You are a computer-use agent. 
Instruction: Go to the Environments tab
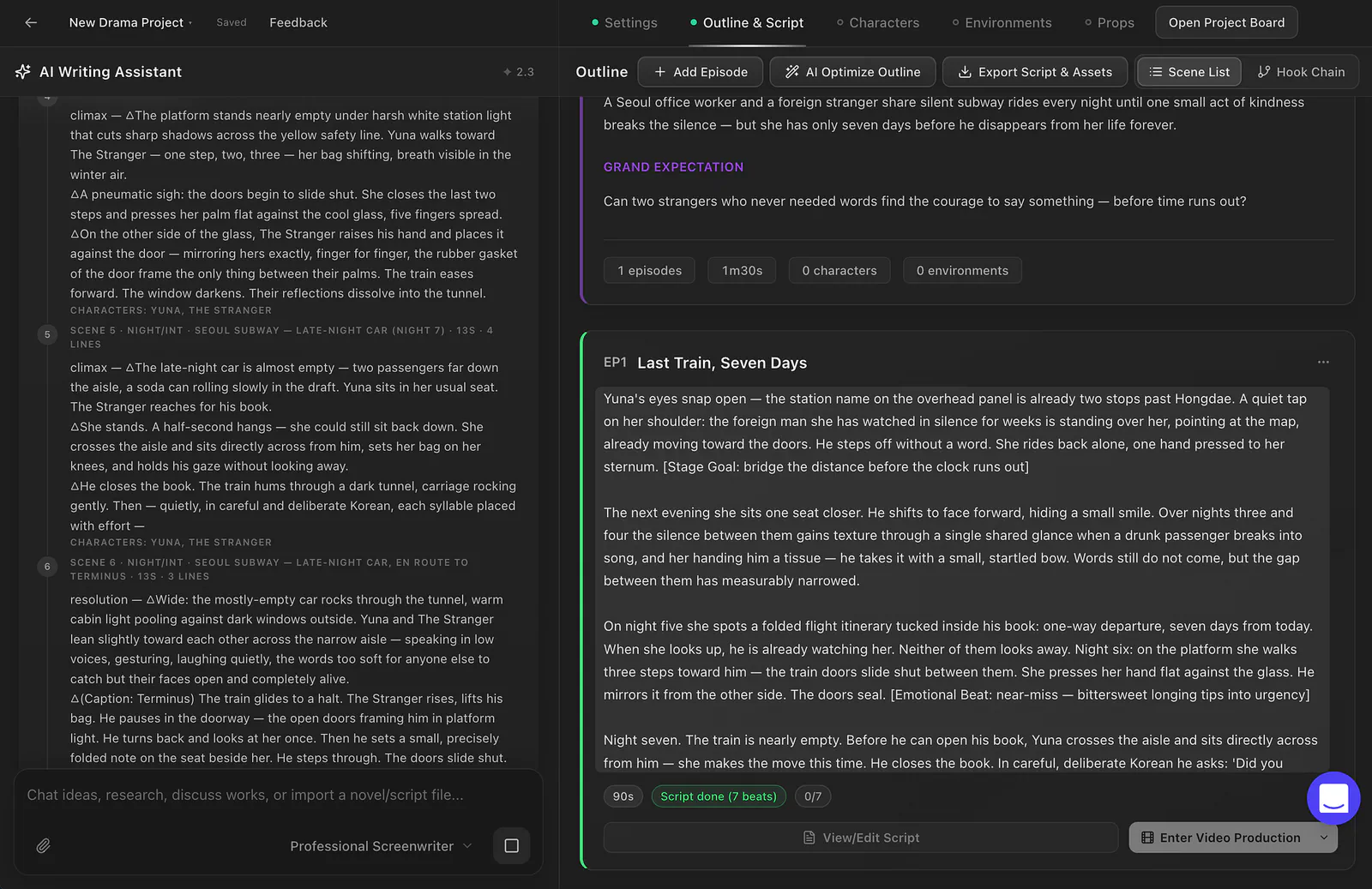(x=1002, y=22)
